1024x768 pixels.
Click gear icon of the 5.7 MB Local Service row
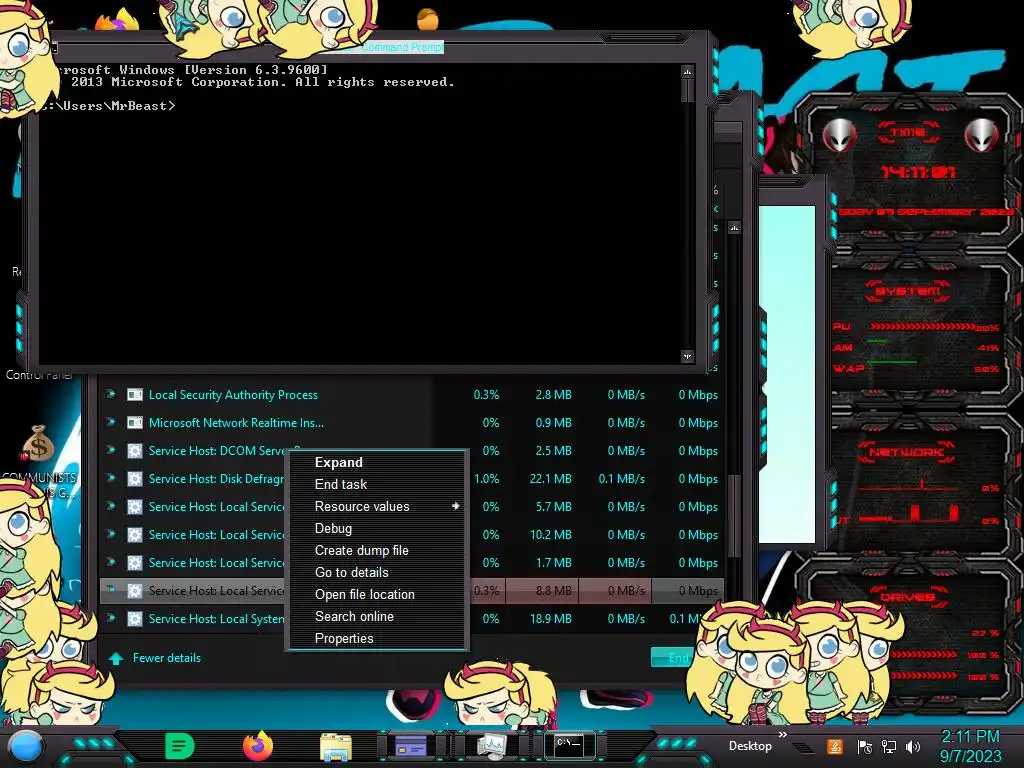coord(135,507)
